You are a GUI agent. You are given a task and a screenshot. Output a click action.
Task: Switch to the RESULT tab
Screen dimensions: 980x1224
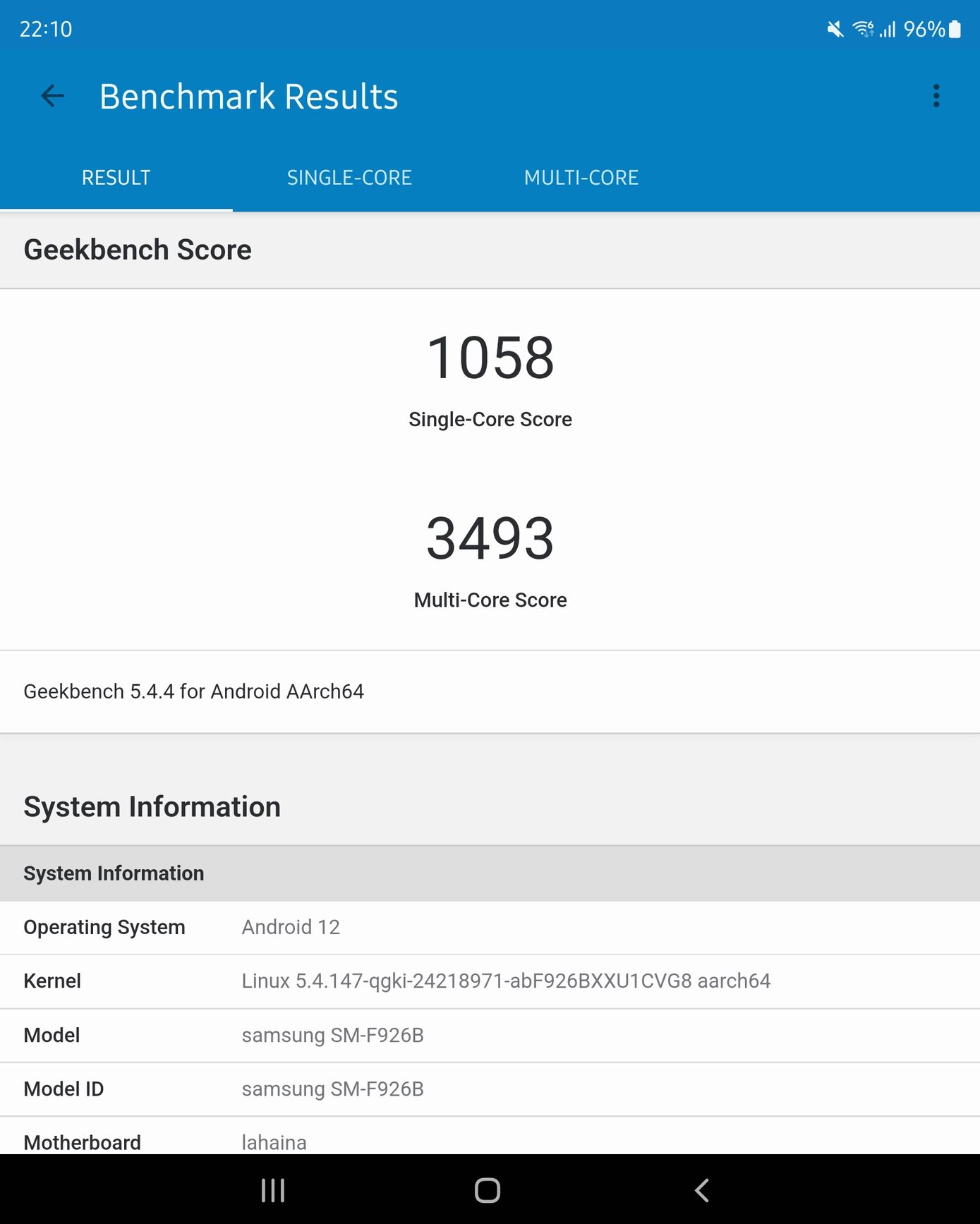point(116,178)
